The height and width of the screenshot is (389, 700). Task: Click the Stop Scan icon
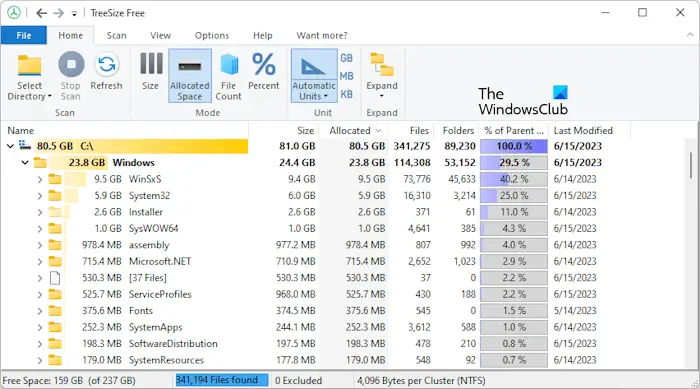tap(71, 64)
